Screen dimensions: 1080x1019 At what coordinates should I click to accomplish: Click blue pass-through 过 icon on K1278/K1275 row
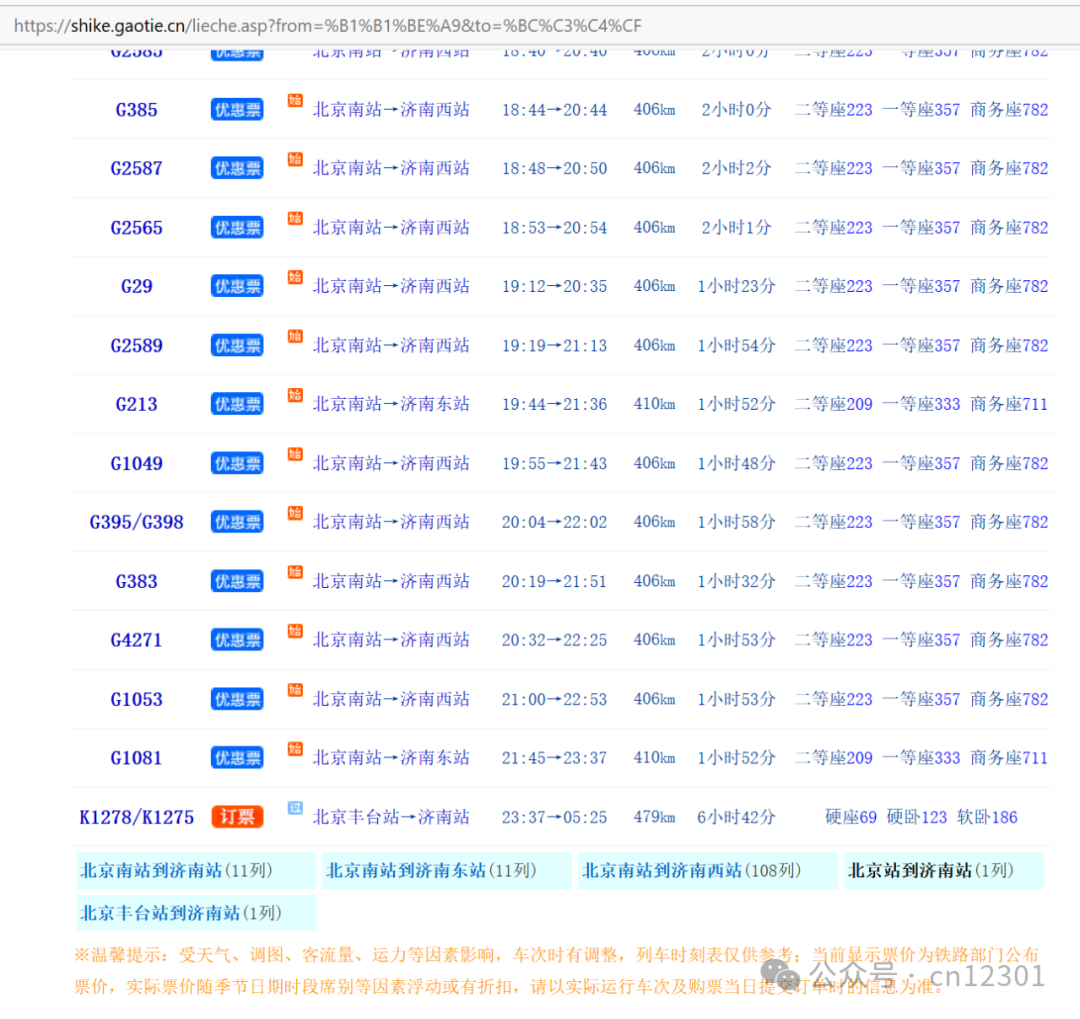[x=295, y=807]
